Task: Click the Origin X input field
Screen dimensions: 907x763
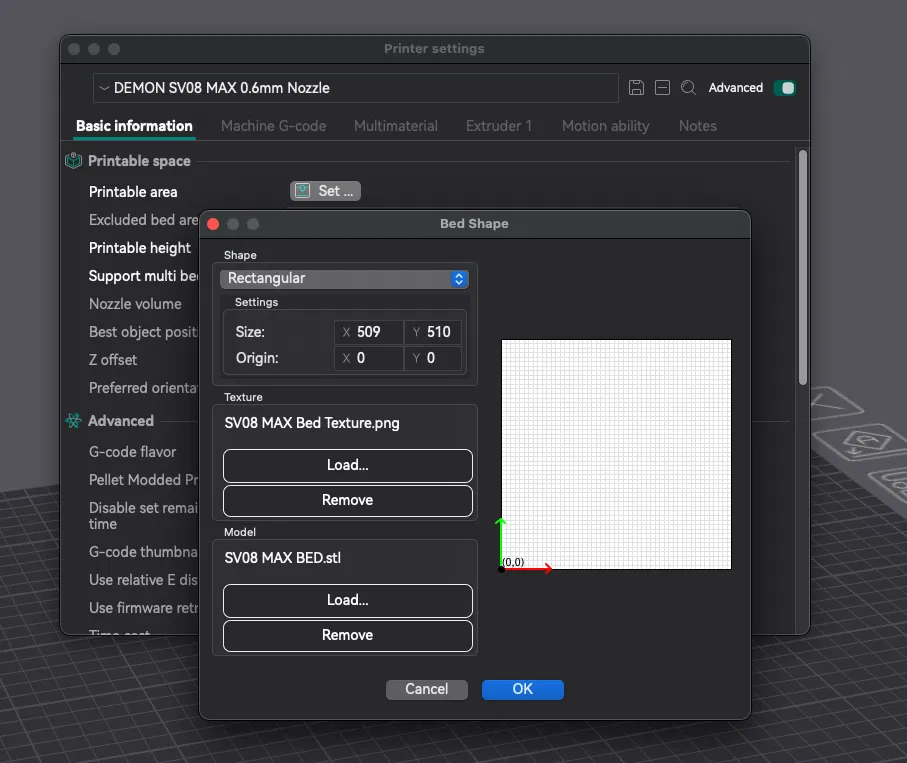Action: tap(368, 358)
